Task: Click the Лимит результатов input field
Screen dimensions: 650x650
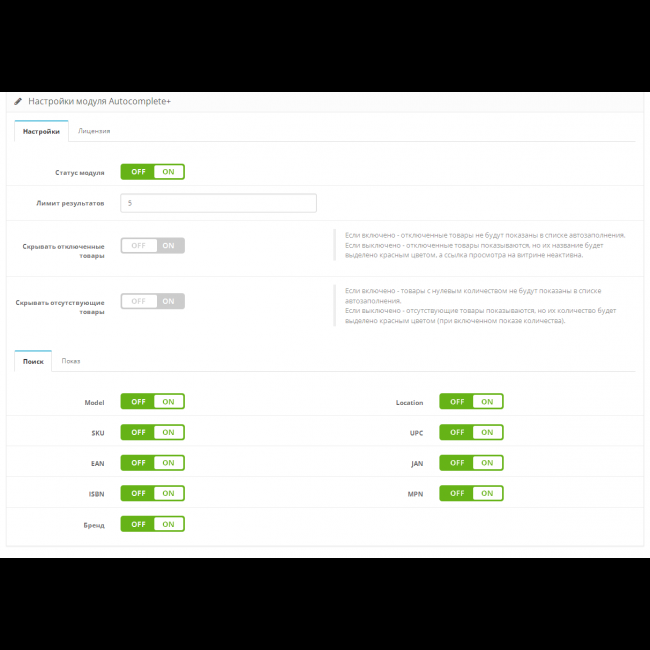Action: (x=218, y=203)
